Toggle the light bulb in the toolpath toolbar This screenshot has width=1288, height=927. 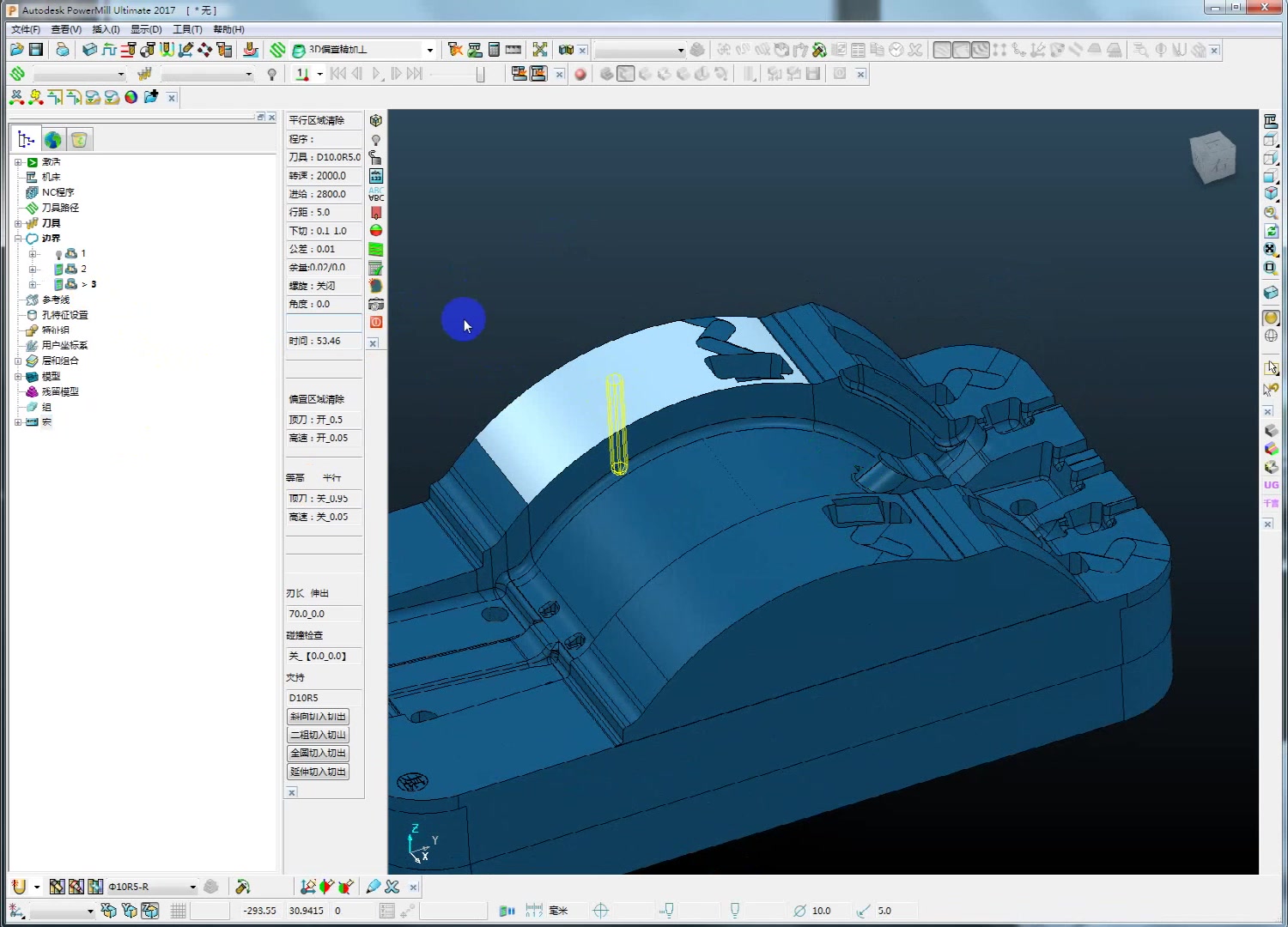(272, 75)
